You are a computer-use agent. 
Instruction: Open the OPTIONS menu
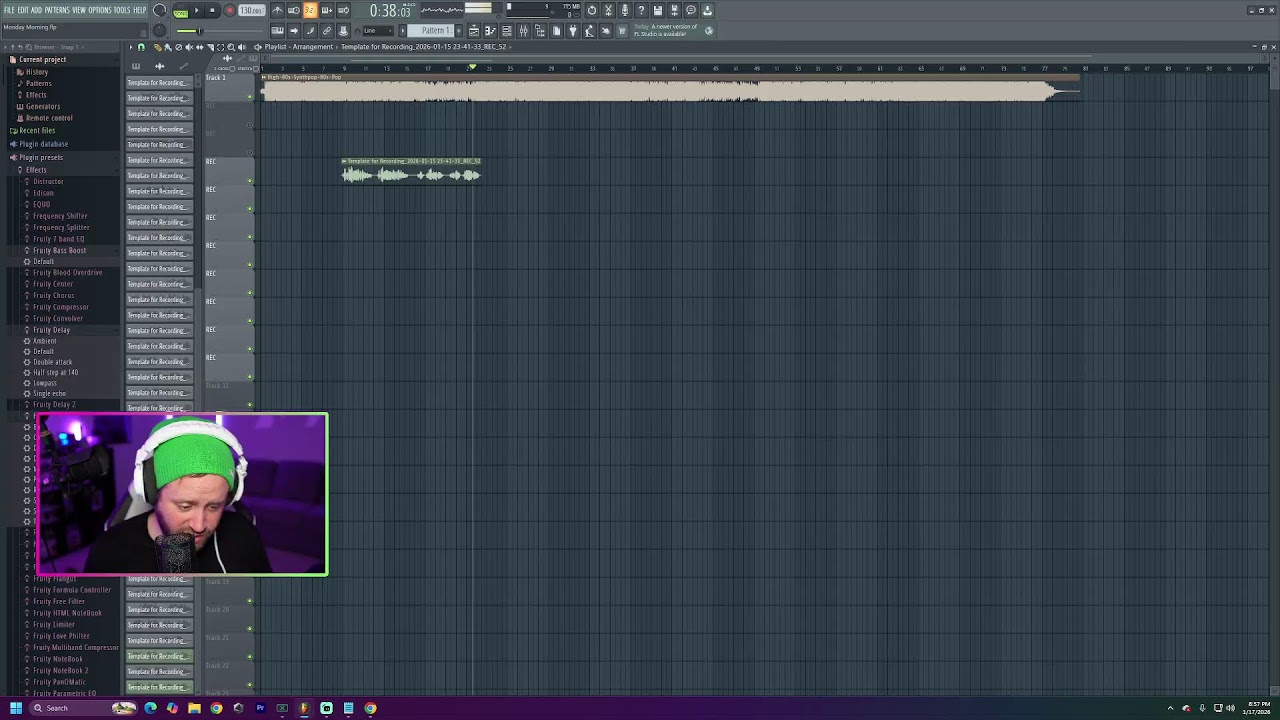[100, 10]
